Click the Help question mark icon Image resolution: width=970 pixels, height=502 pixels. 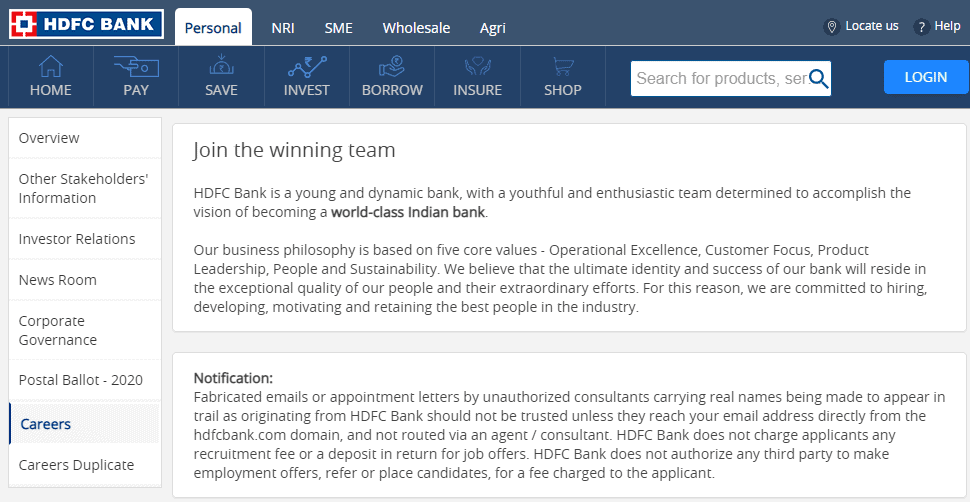point(922,27)
